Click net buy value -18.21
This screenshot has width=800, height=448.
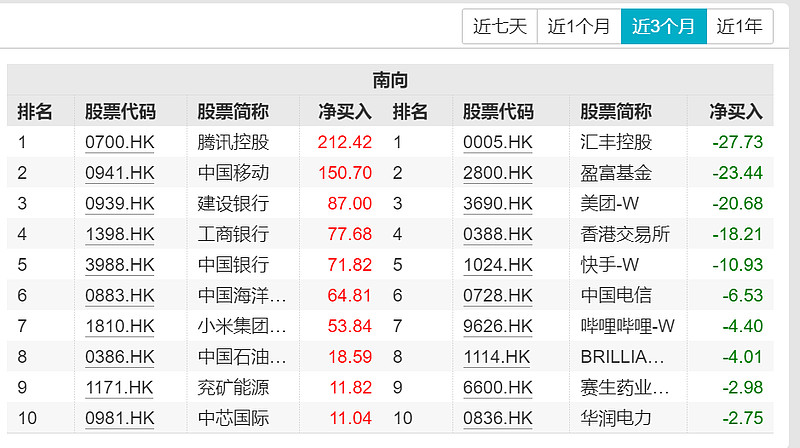click(x=738, y=234)
